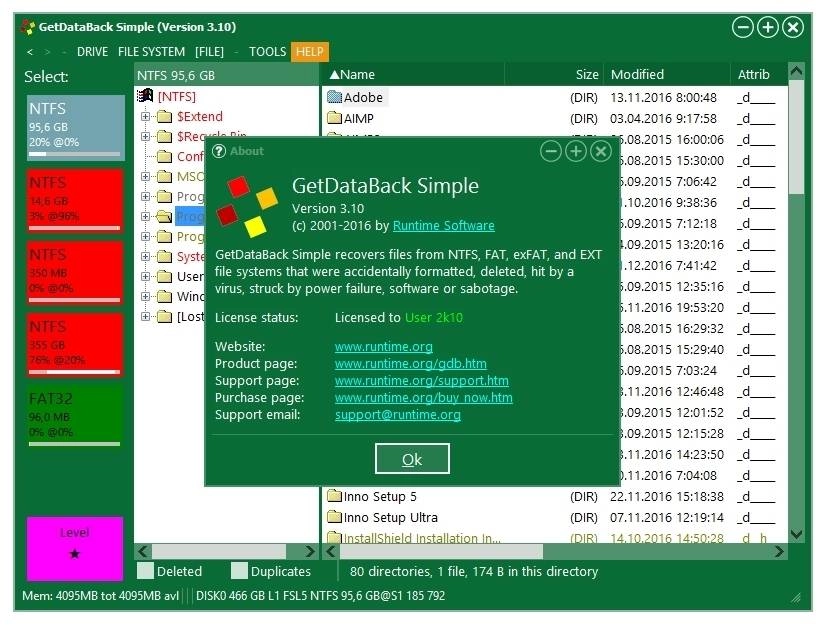830x631 pixels.
Task: Click the star in Level box
Action: [x=75, y=554]
